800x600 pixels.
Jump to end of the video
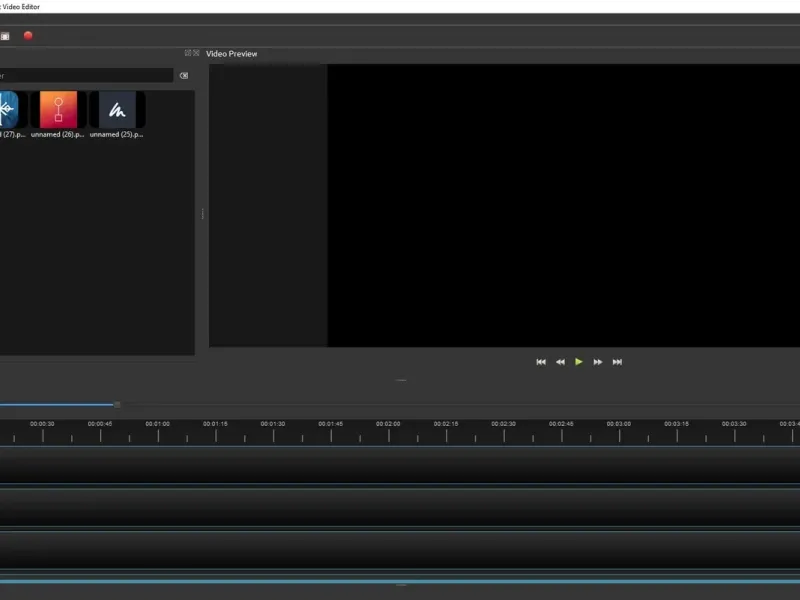(x=617, y=362)
